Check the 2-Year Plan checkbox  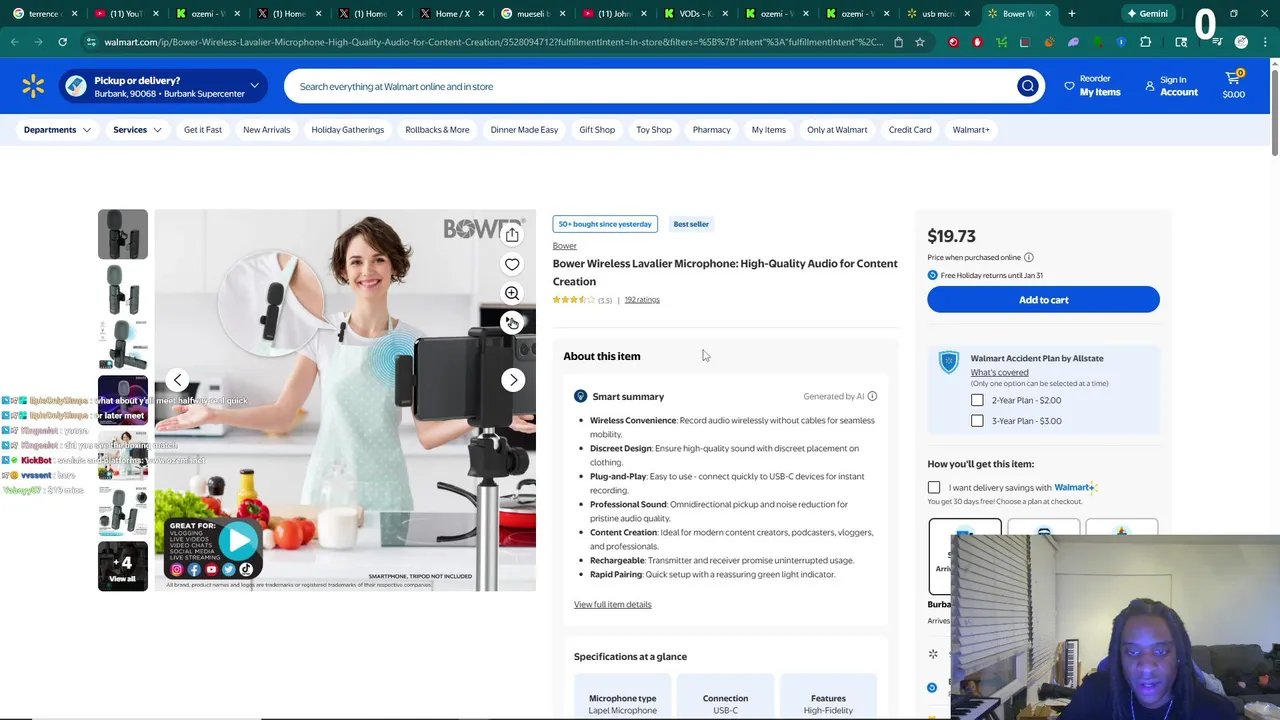(x=977, y=400)
